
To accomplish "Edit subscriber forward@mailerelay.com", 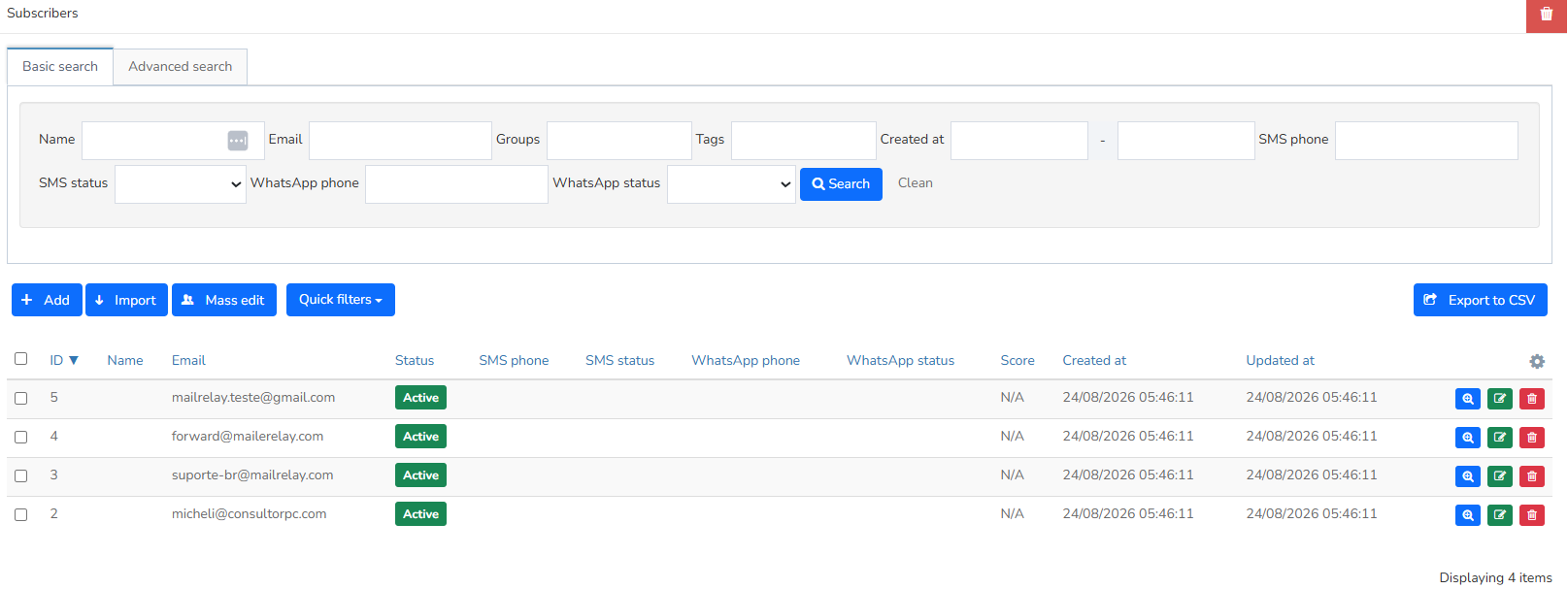I will pos(1500,438).
